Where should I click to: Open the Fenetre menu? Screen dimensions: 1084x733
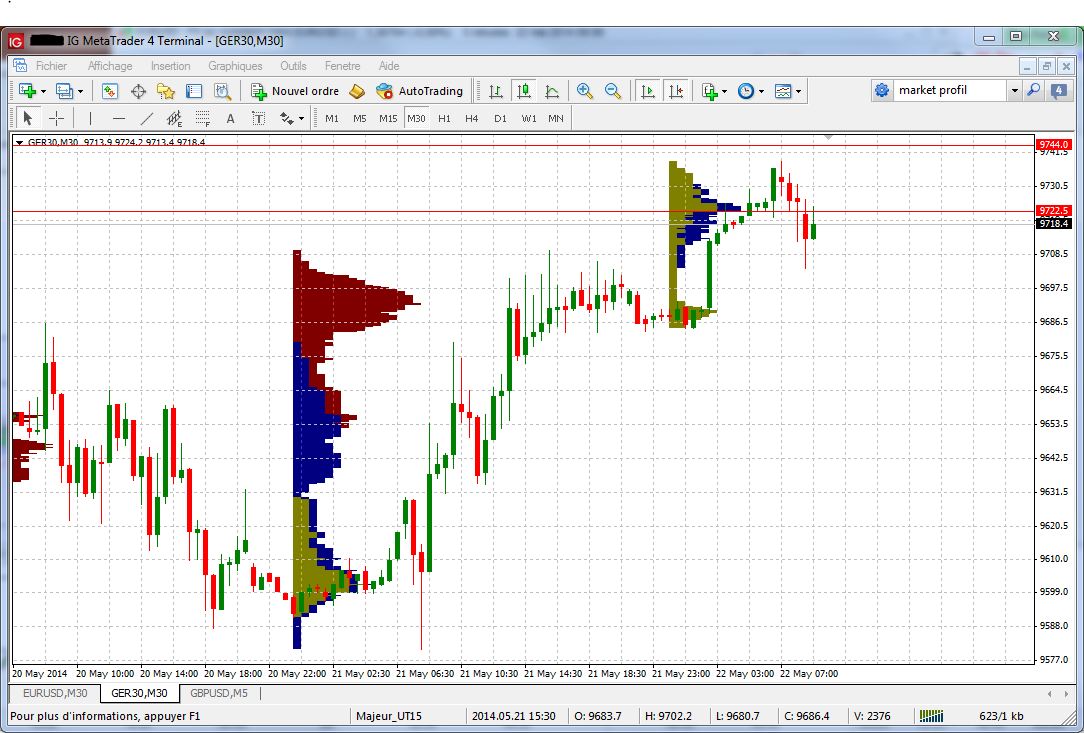coord(342,66)
